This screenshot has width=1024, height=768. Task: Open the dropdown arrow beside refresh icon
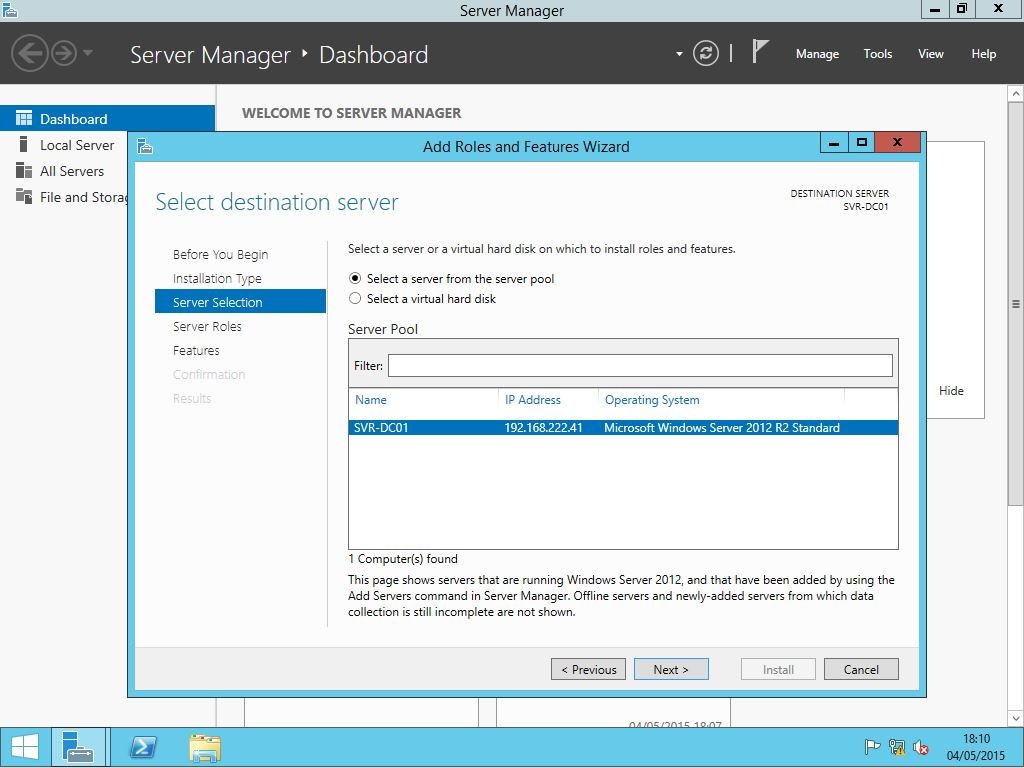click(x=679, y=54)
